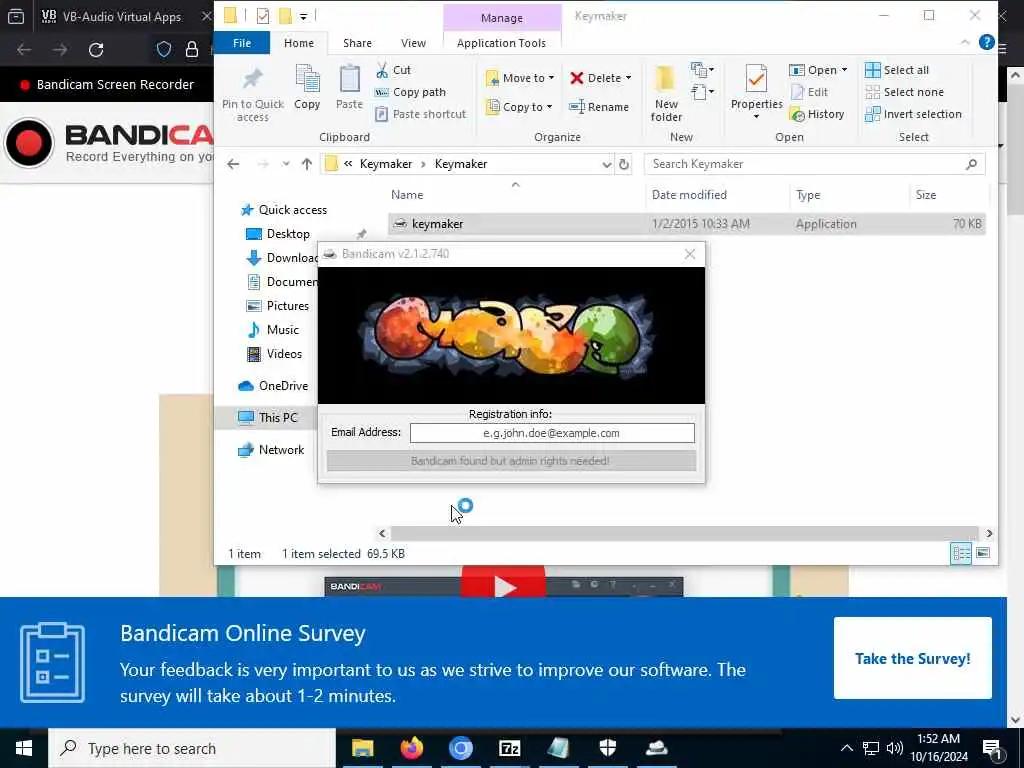This screenshot has width=1024, height=768.
Task: Sort by the Type column header
Action: point(808,195)
